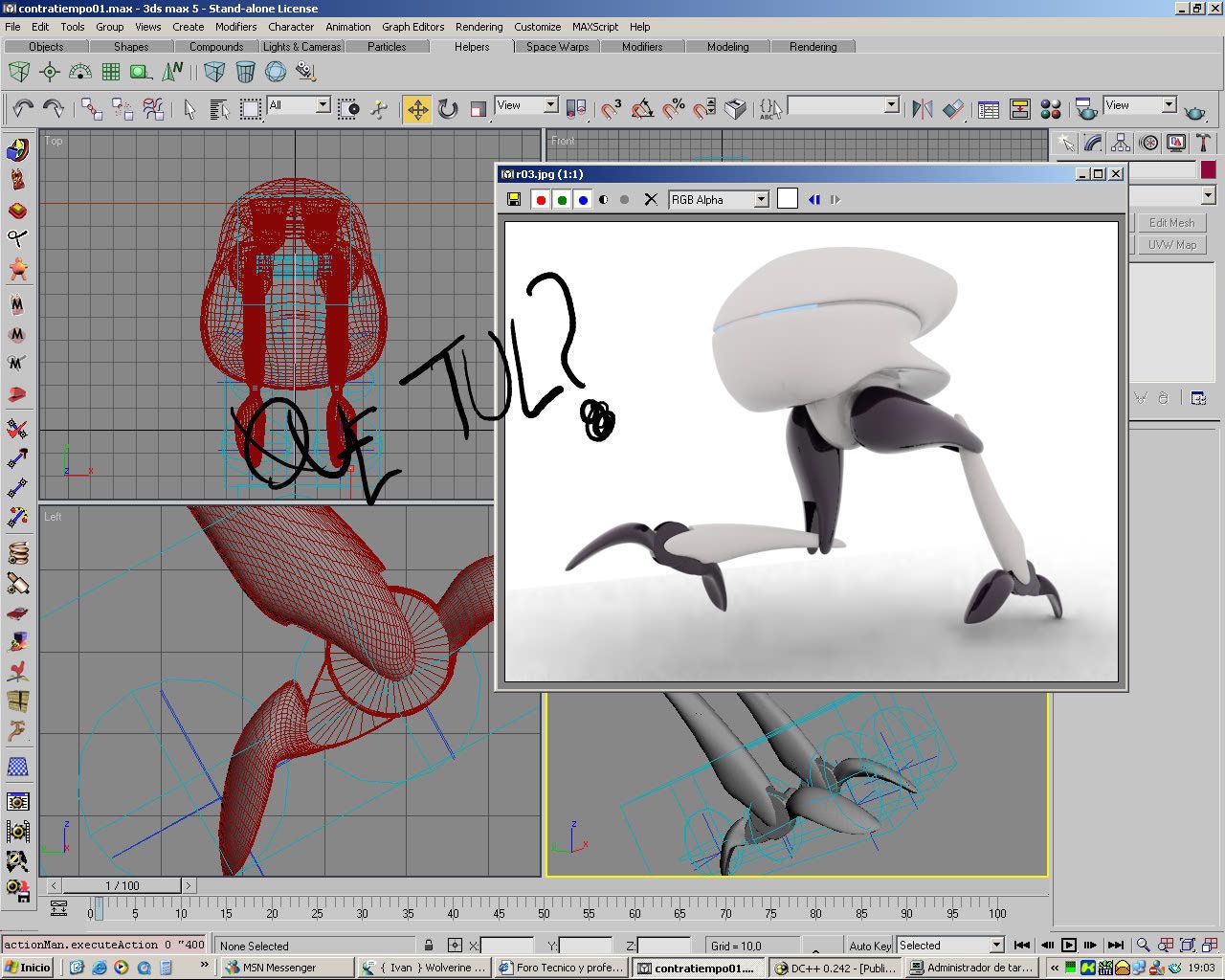Screen dimensions: 1225x980
Task: Toggle Spinner Snap in main toolbar
Action: pyautogui.click(x=704, y=109)
